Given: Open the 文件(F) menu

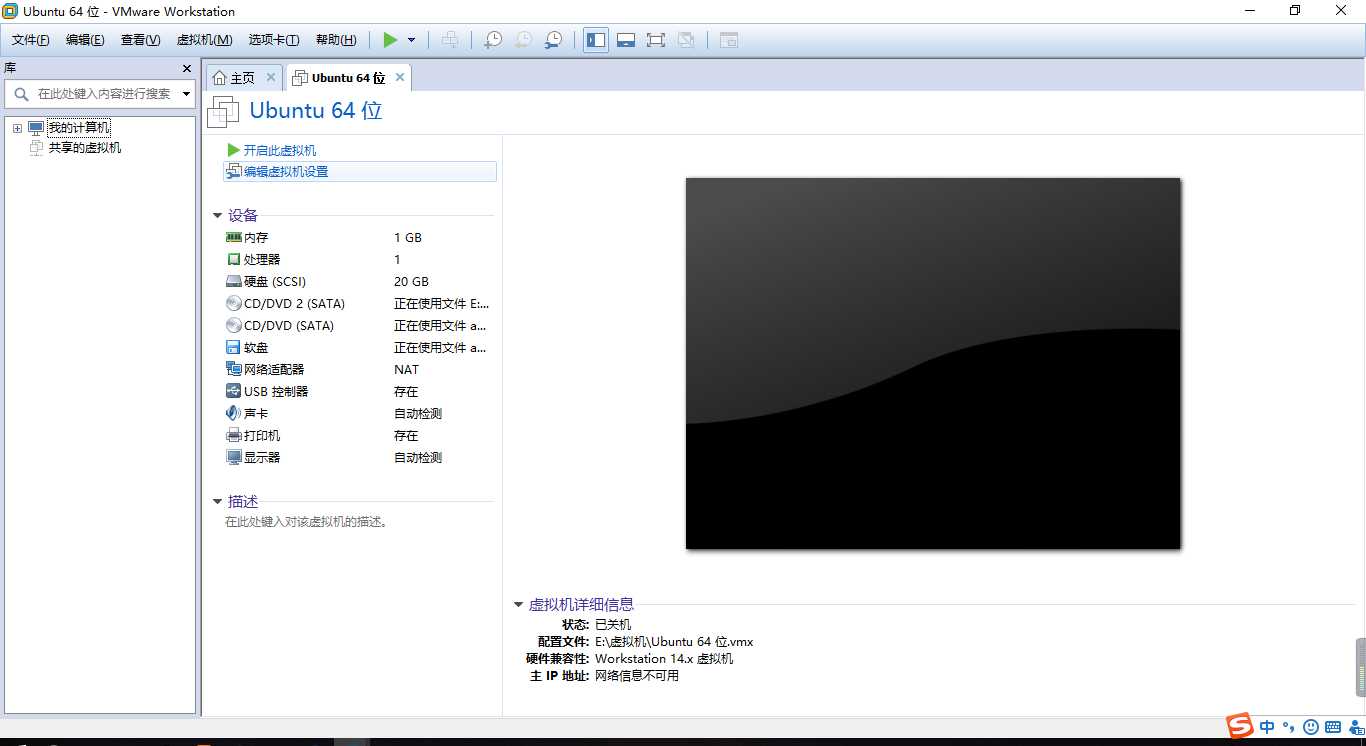Looking at the screenshot, I should click(31, 40).
